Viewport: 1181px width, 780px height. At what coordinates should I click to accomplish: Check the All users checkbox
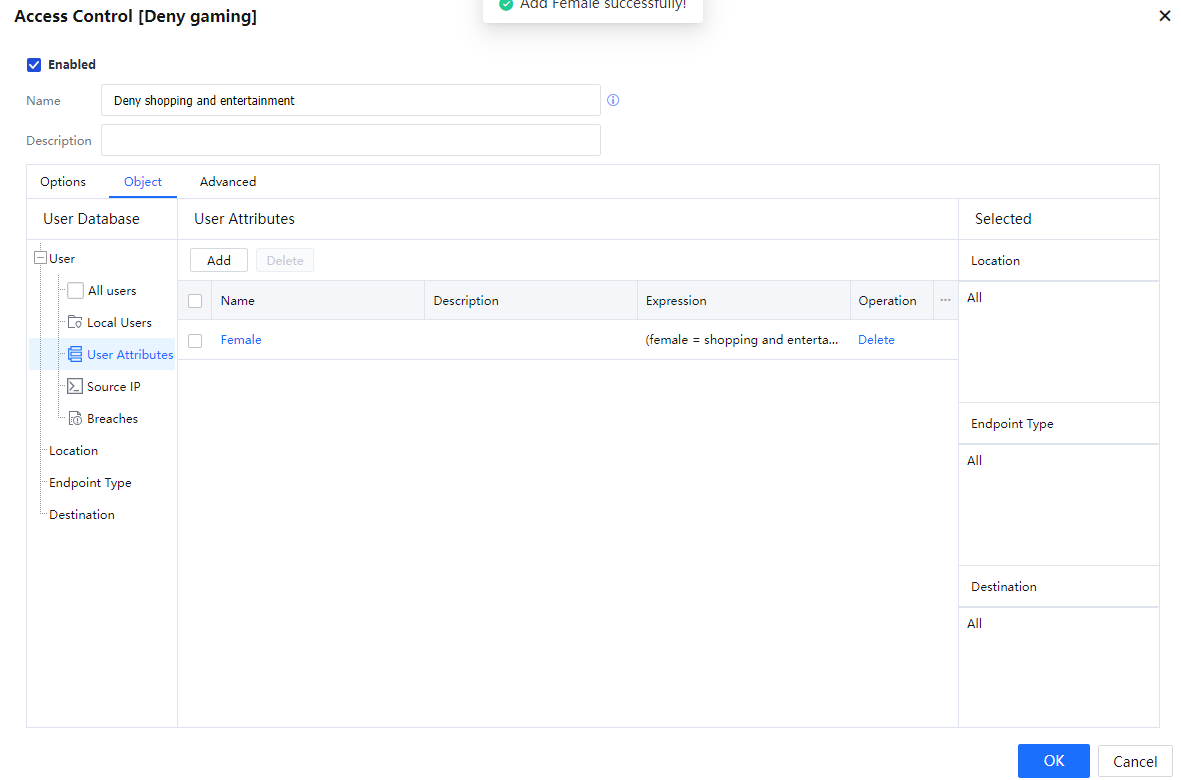click(x=75, y=291)
